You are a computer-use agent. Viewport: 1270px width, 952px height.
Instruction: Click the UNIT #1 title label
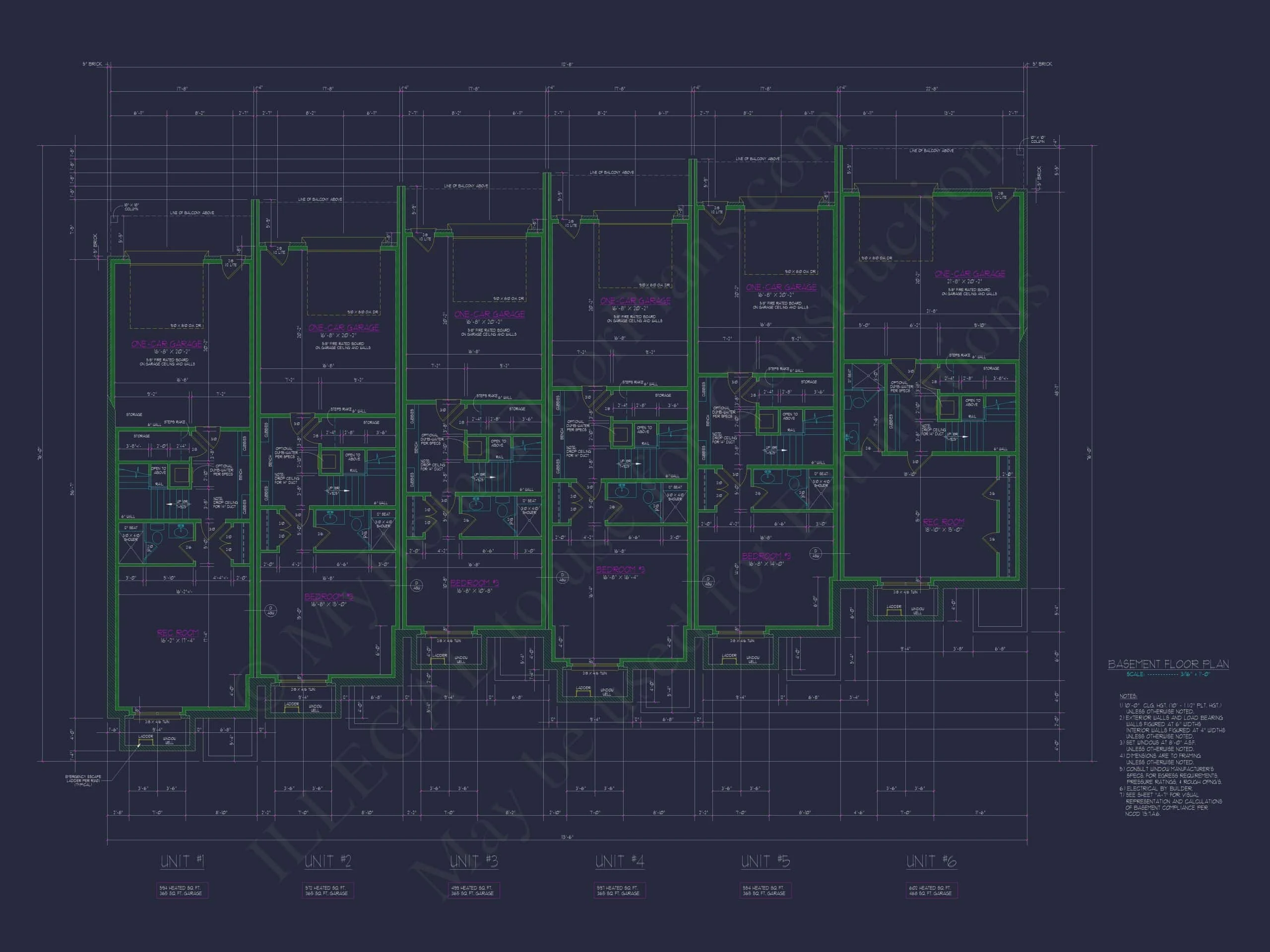182,861
